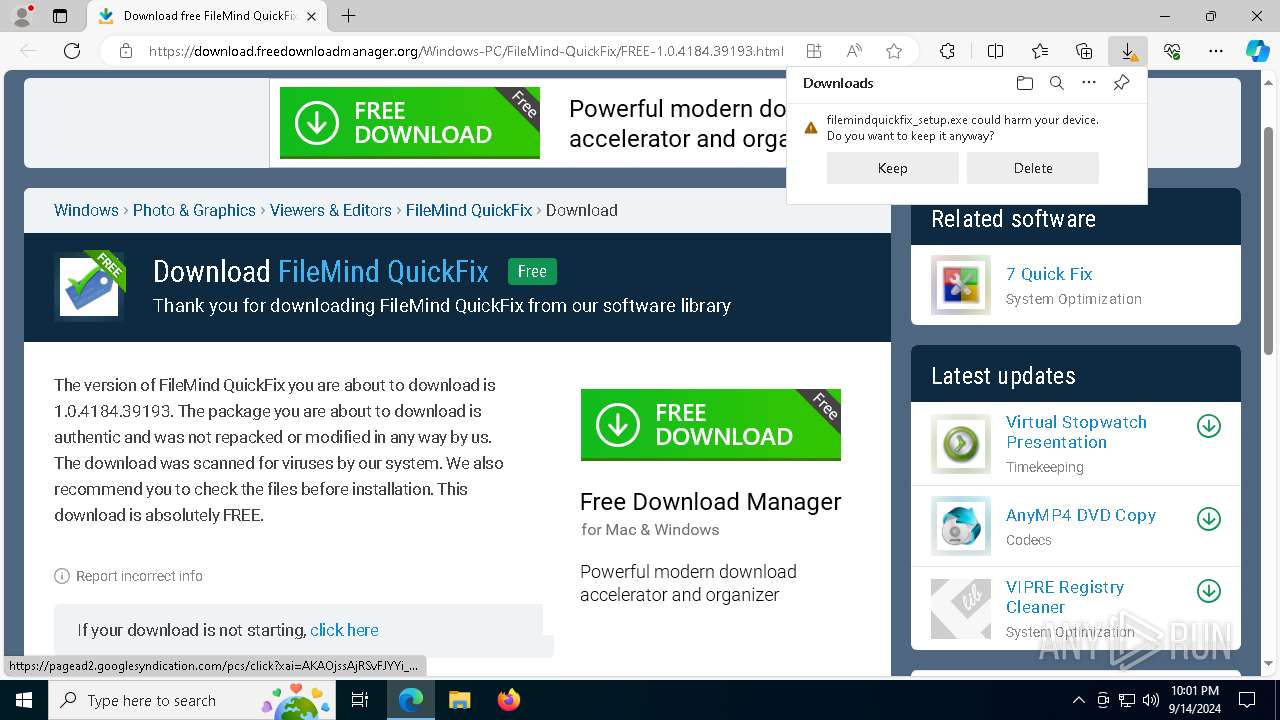
Task: Open downloads folder icon
Action: 1024,83
